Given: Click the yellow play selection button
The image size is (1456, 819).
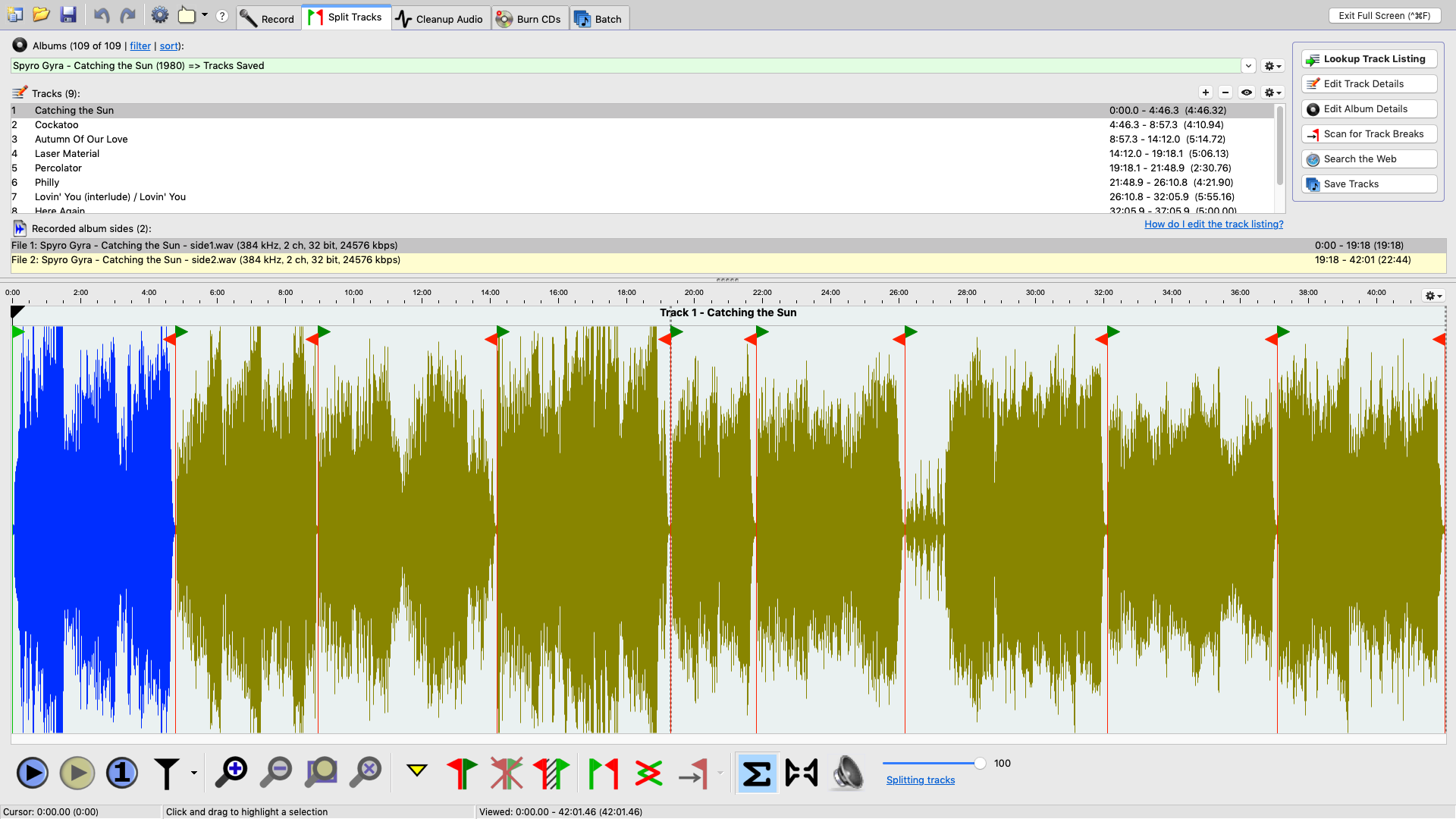Looking at the screenshot, I should [x=77, y=773].
